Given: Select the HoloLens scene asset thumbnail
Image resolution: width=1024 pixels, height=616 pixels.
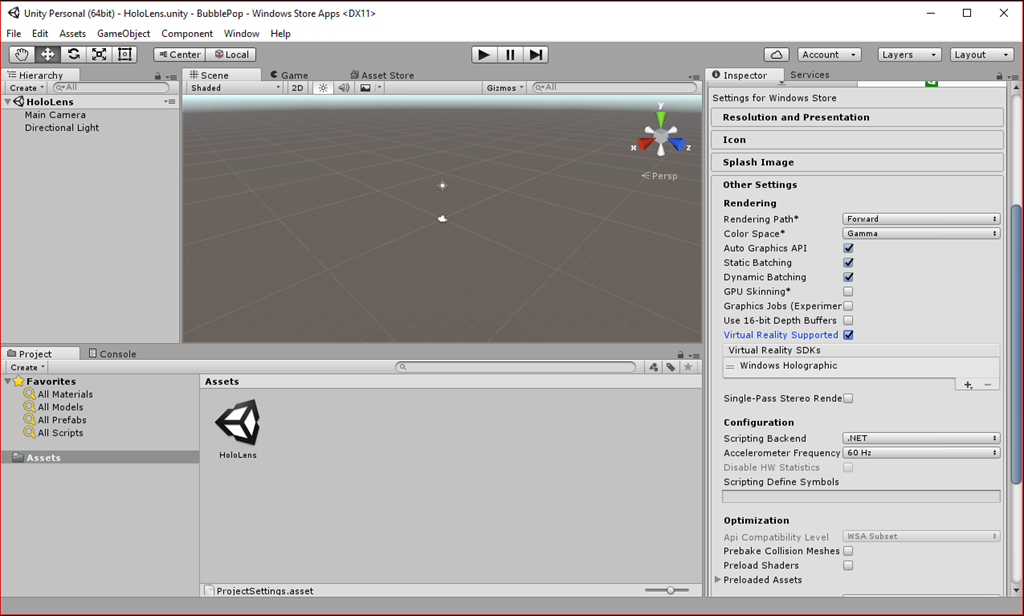Looking at the screenshot, I should point(238,423).
